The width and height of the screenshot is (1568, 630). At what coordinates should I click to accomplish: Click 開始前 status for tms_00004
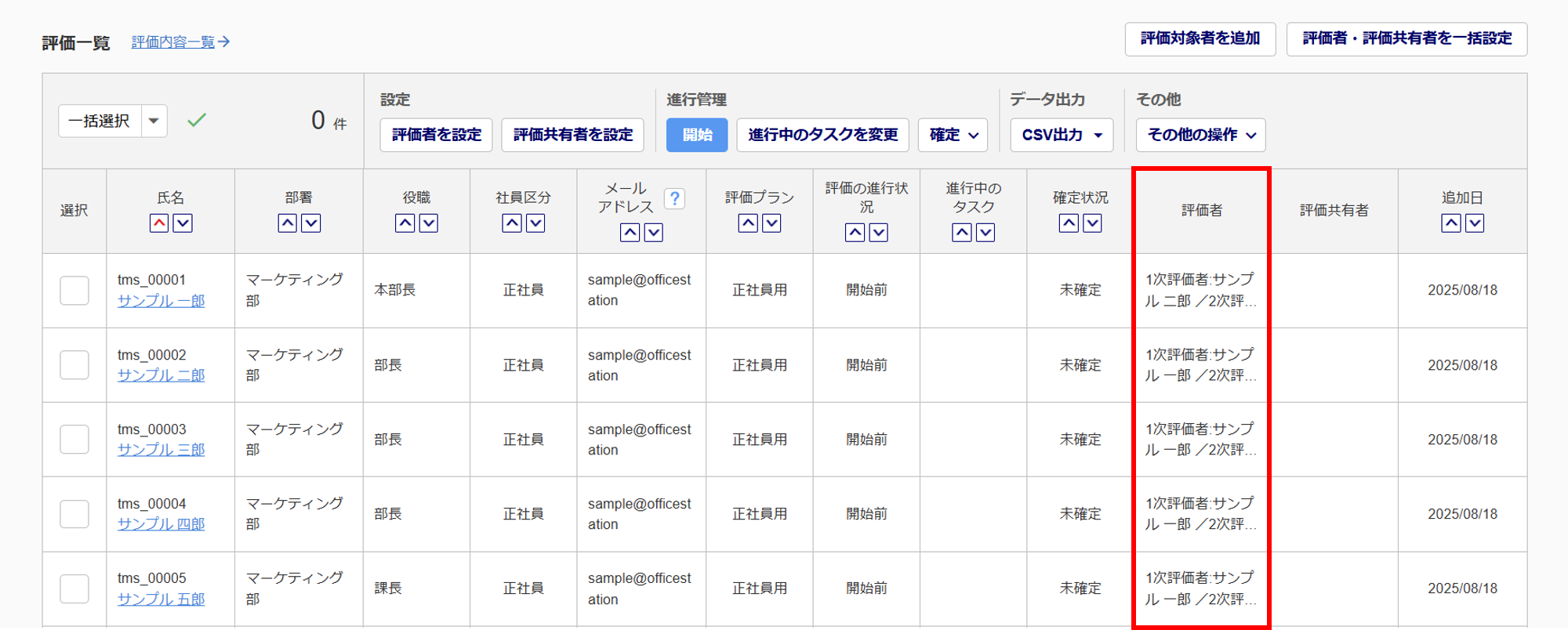(x=866, y=514)
